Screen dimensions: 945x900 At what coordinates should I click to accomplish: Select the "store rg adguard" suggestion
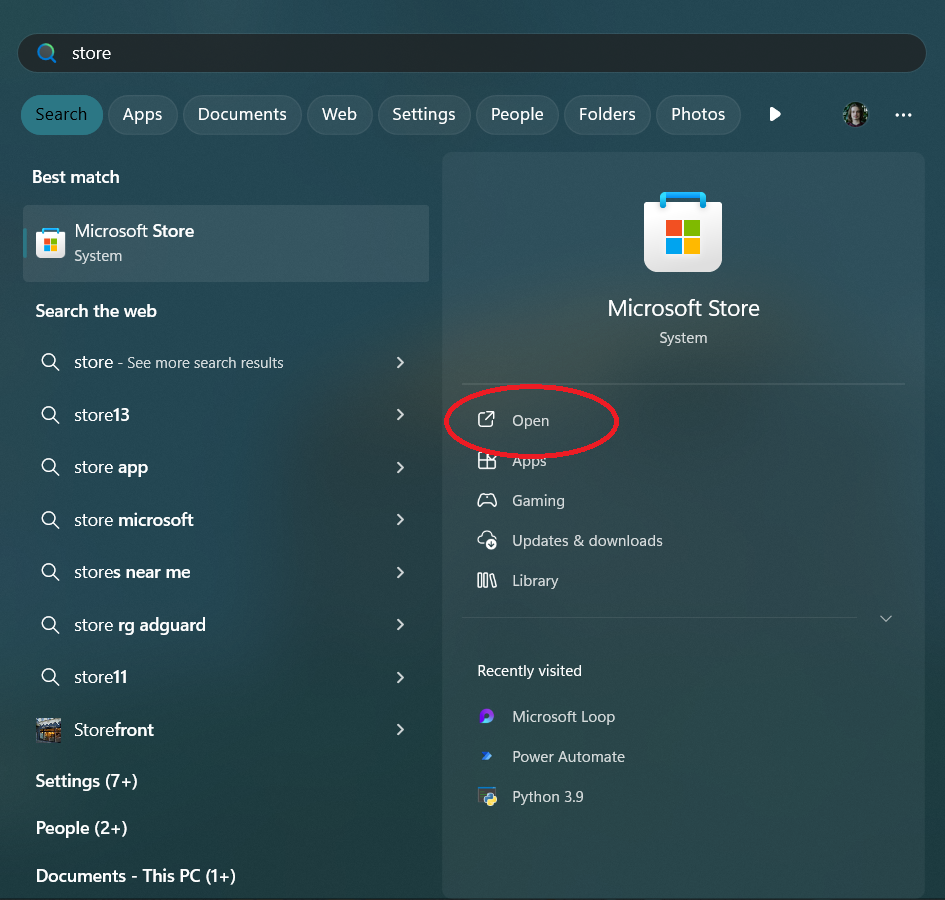226,625
